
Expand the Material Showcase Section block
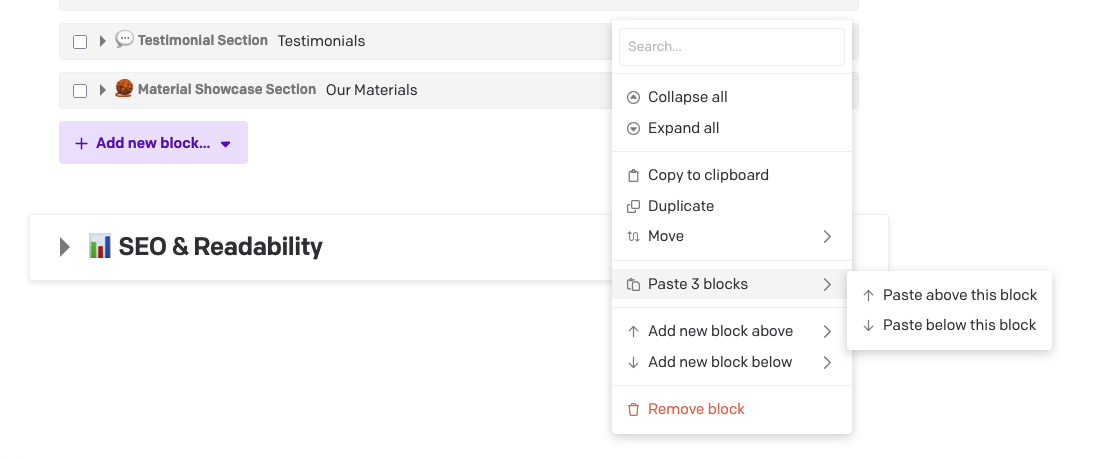(x=102, y=90)
